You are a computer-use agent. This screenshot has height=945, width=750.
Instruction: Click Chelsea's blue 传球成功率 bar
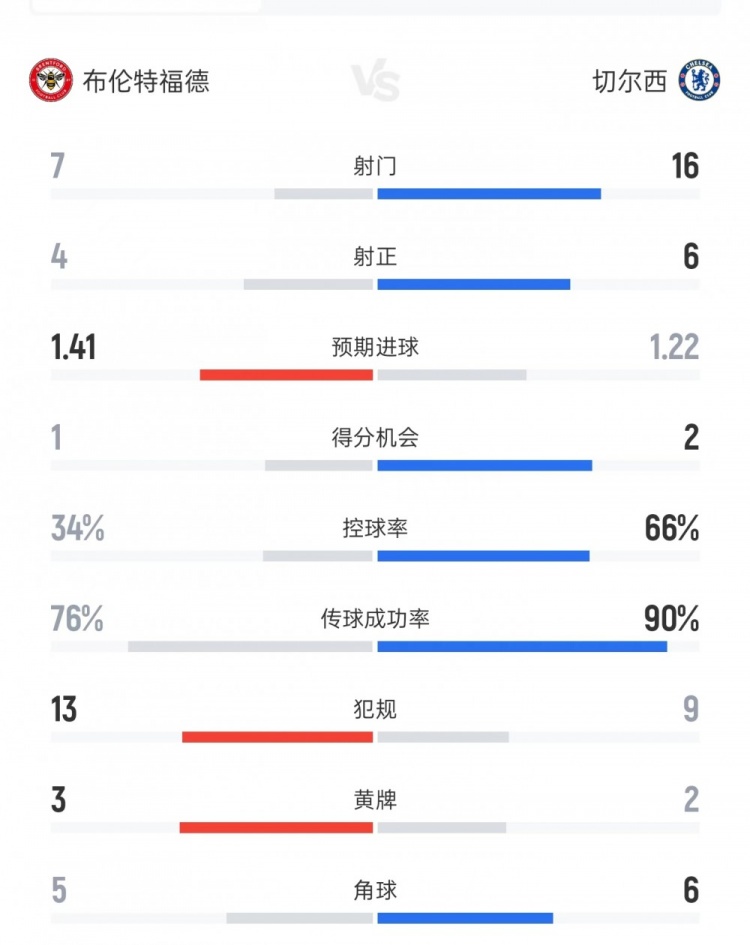pos(522,647)
